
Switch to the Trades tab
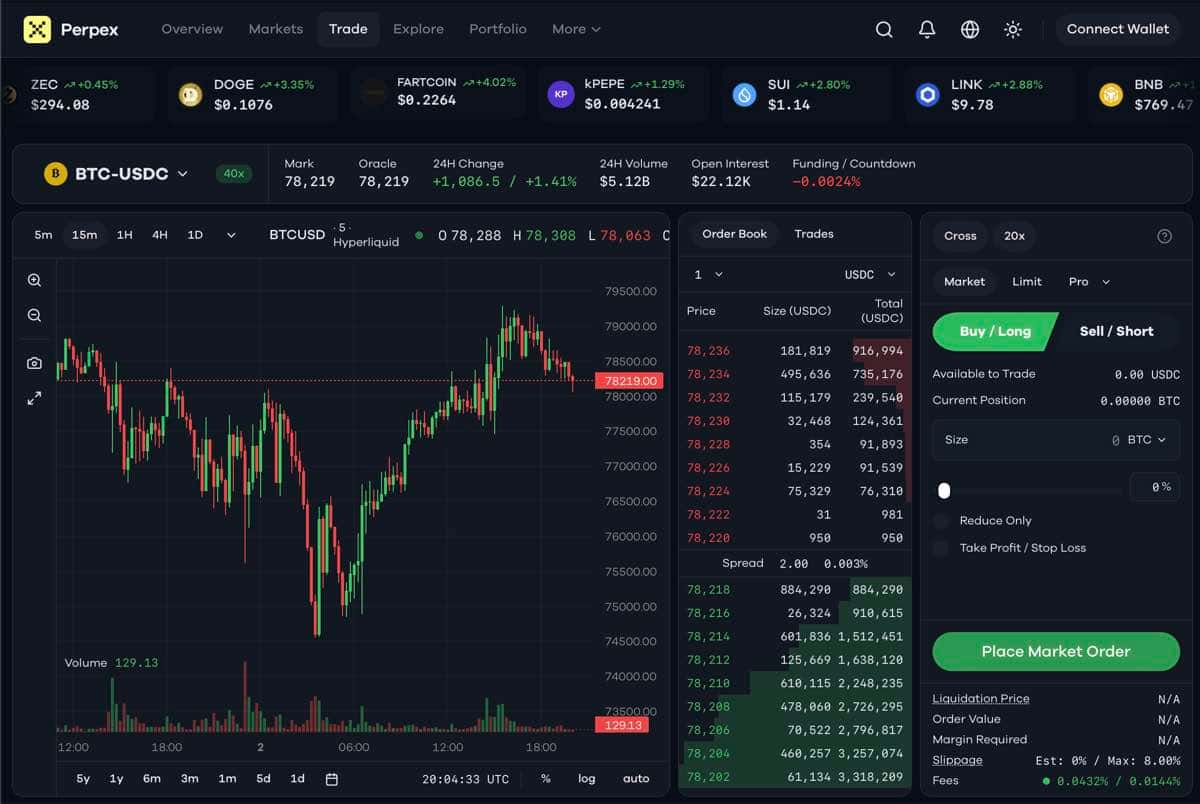tap(813, 234)
